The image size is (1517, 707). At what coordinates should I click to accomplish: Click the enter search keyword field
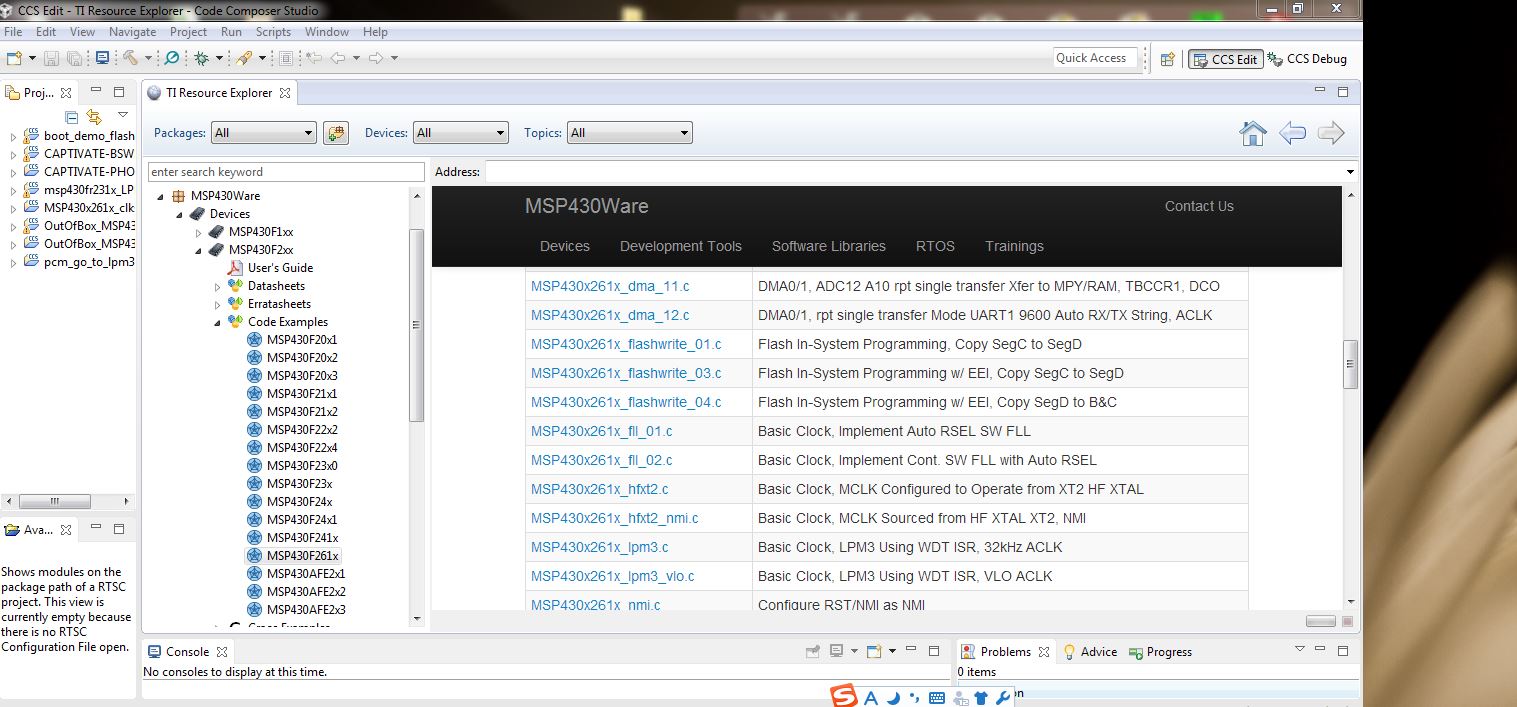pyautogui.click(x=286, y=172)
